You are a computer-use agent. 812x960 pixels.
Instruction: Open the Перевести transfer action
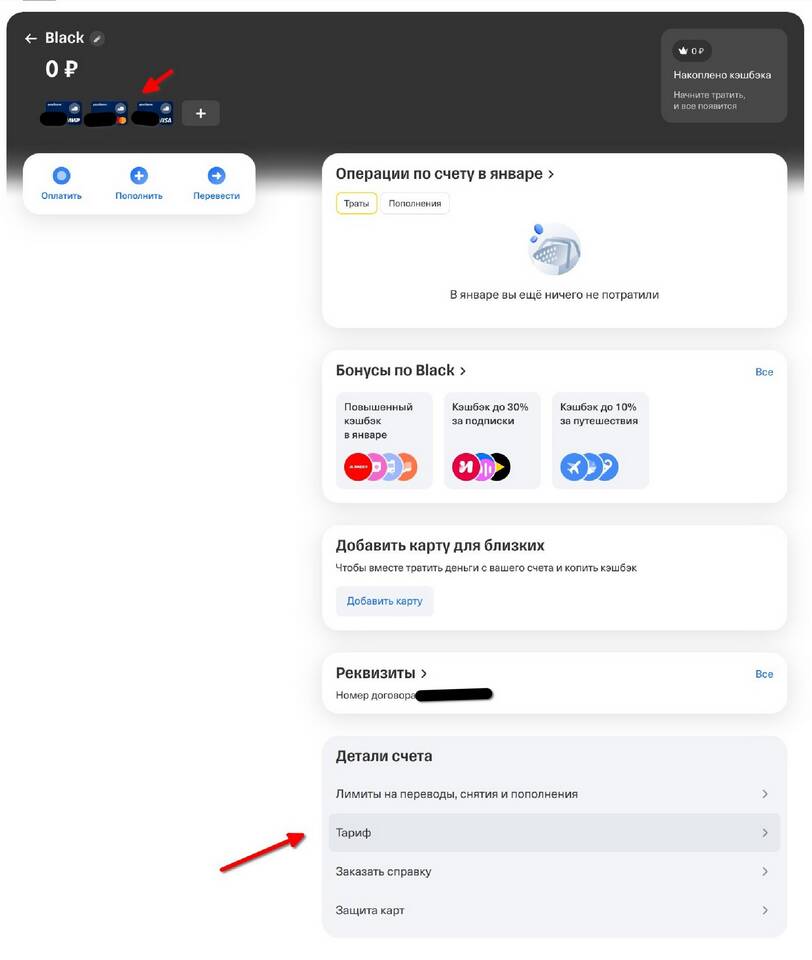pyautogui.click(x=216, y=183)
